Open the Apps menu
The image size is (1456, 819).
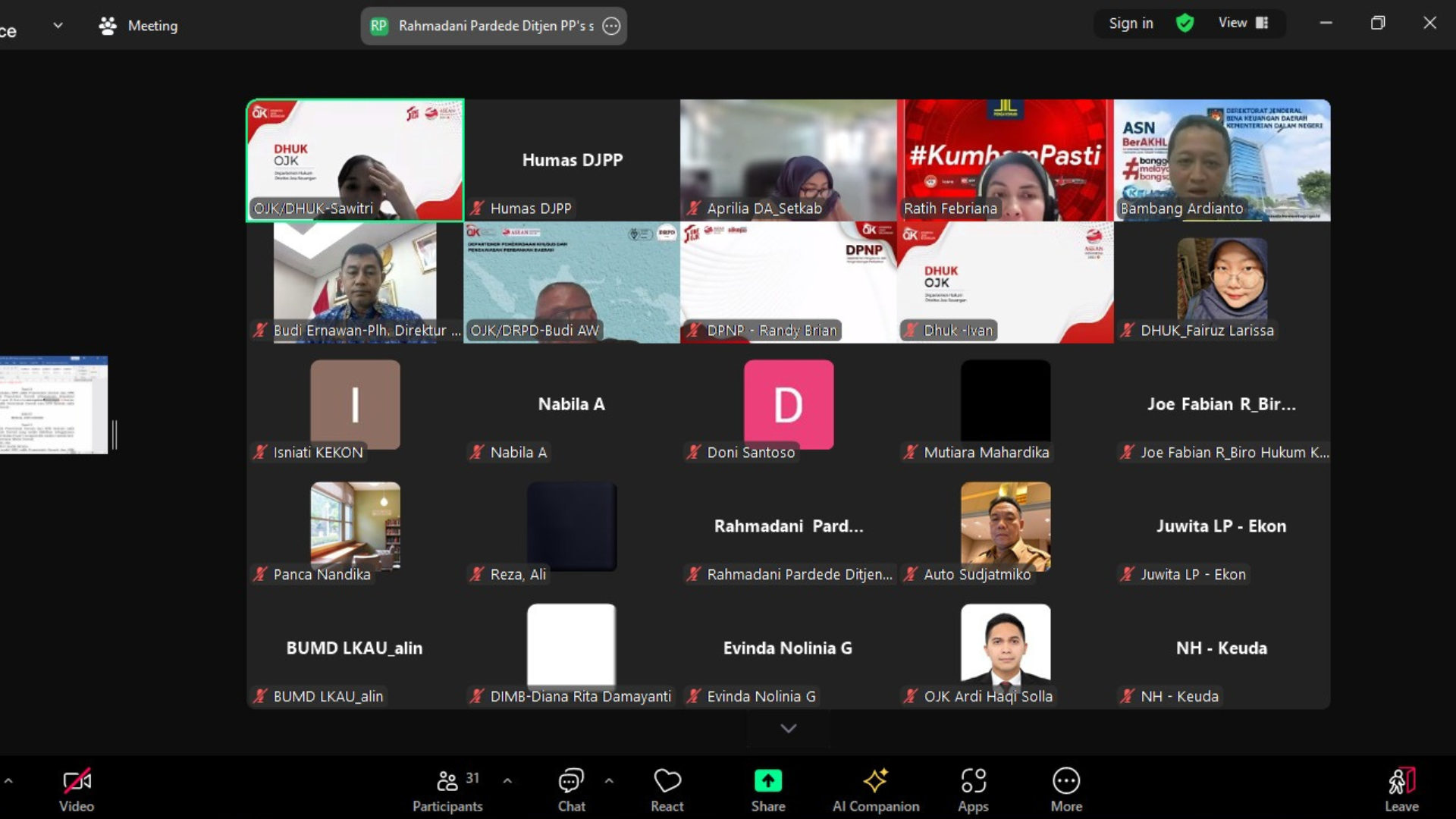tap(973, 789)
